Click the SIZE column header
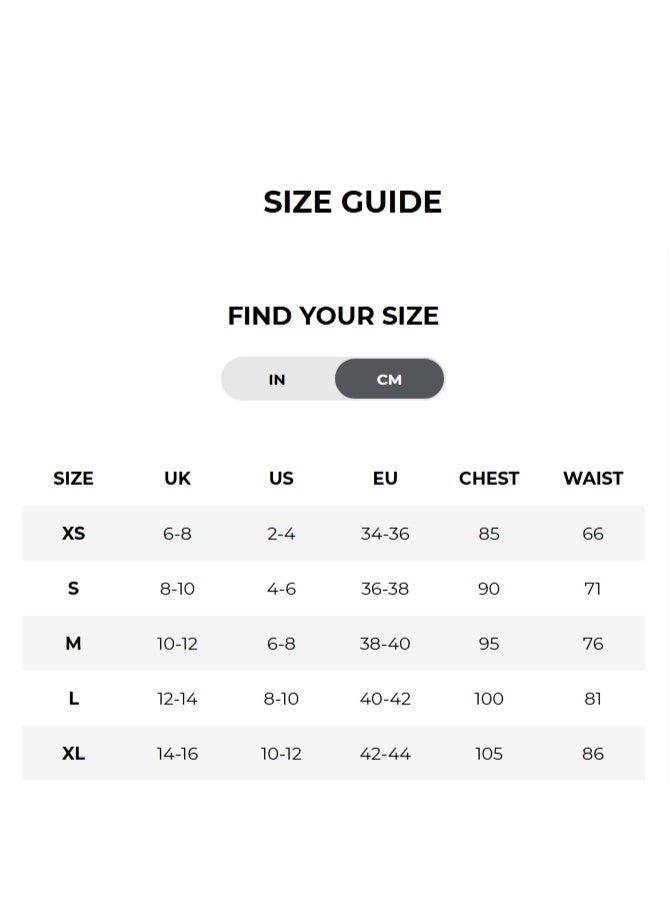Screen dimensions: 669x912 pyautogui.click(x=73, y=479)
